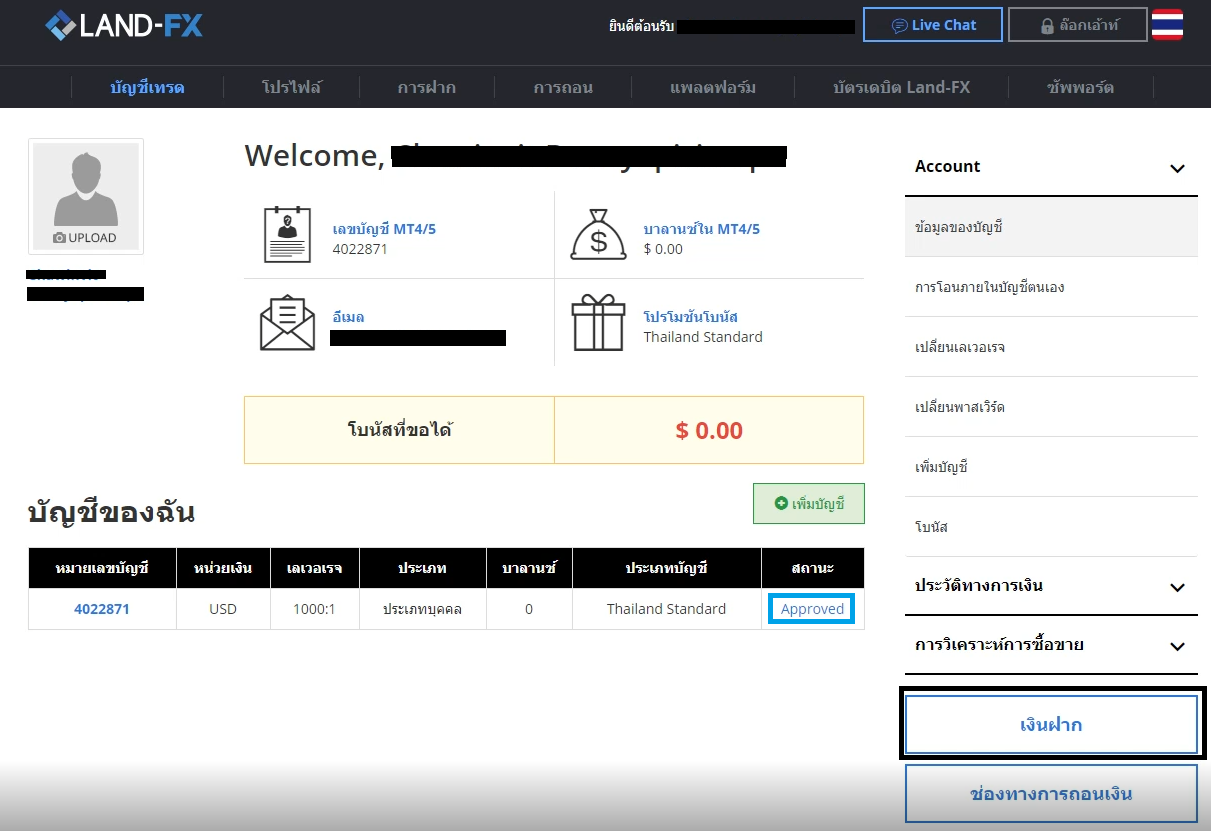Select โบนัส in the sidebar list
This screenshot has height=831, width=1211.
pyautogui.click(x=1051, y=527)
